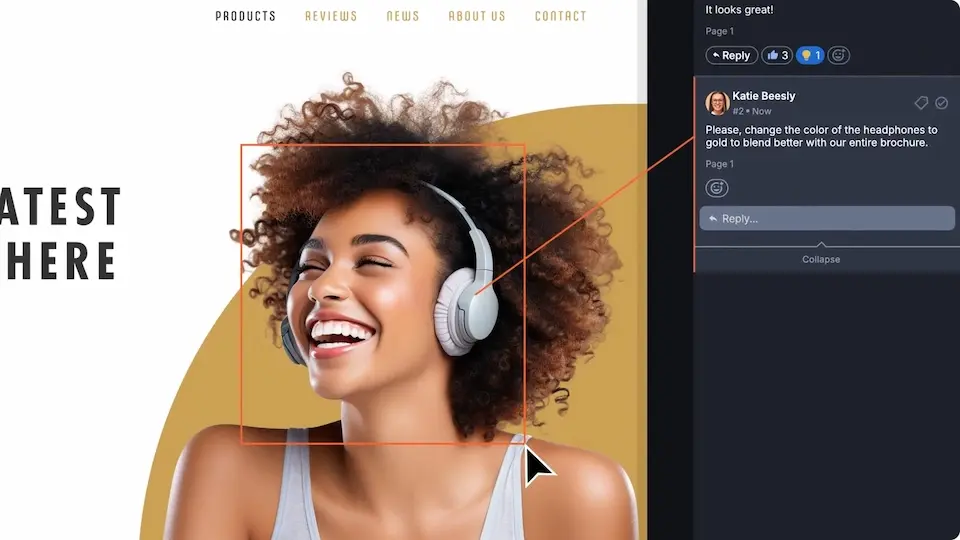
Task: Click Page 1 label under first comment
Action: click(719, 31)
